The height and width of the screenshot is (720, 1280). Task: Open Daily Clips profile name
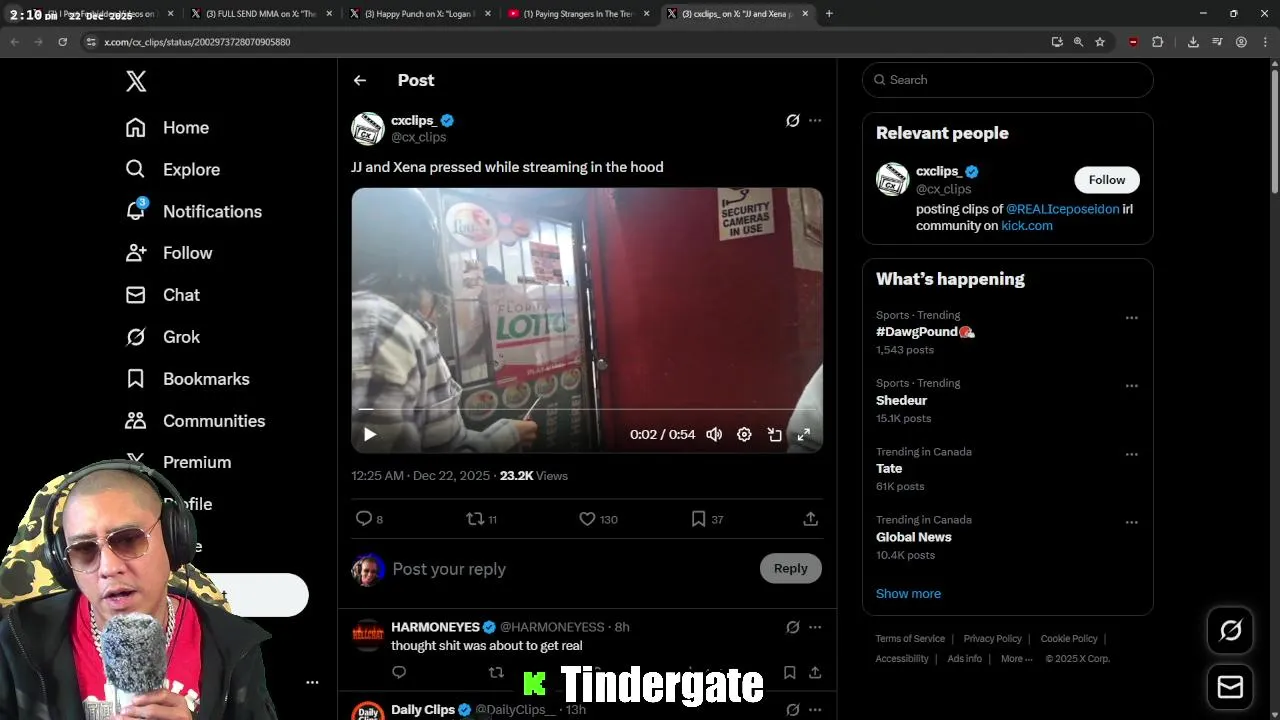click(x=423, y=709)
